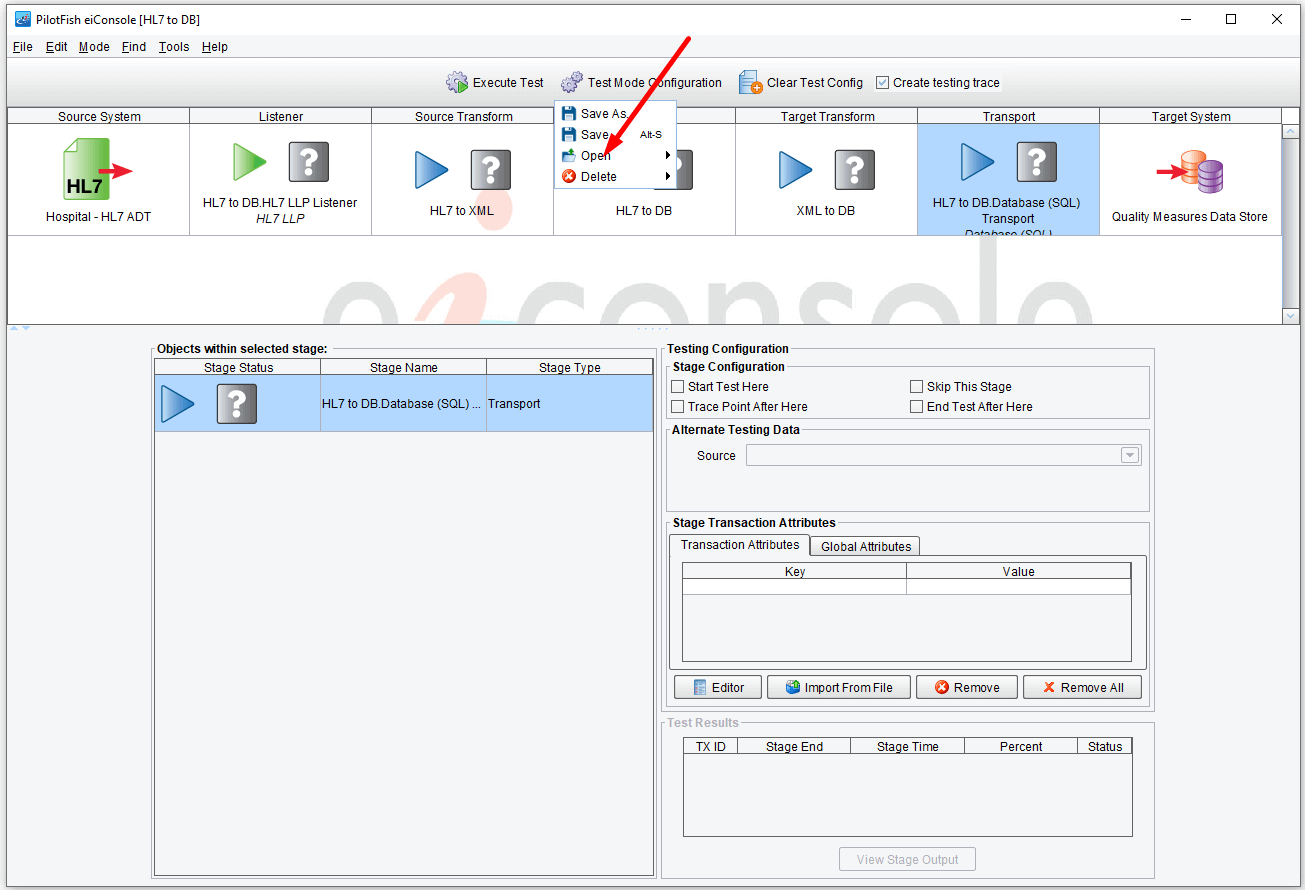Select the "HL7 to XML" stage label
1305x890 pixels.
(x=462, y=211)
